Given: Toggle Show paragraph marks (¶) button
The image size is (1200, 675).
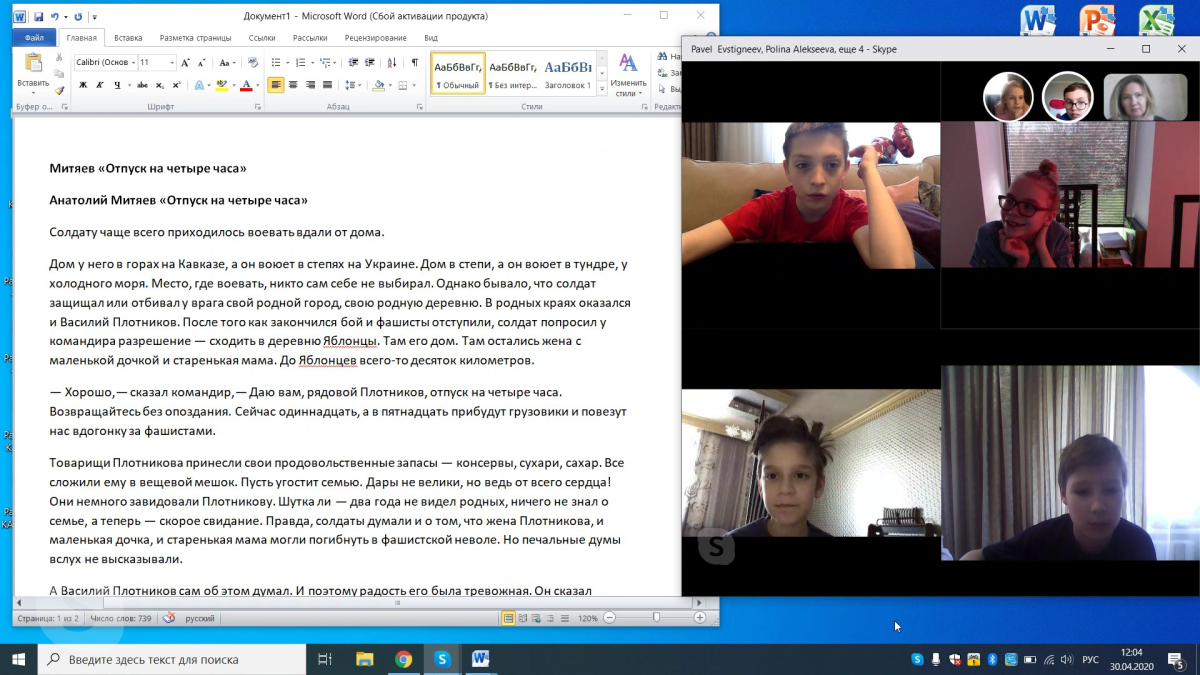Looking at the screenshot, I should pos(414,63).
